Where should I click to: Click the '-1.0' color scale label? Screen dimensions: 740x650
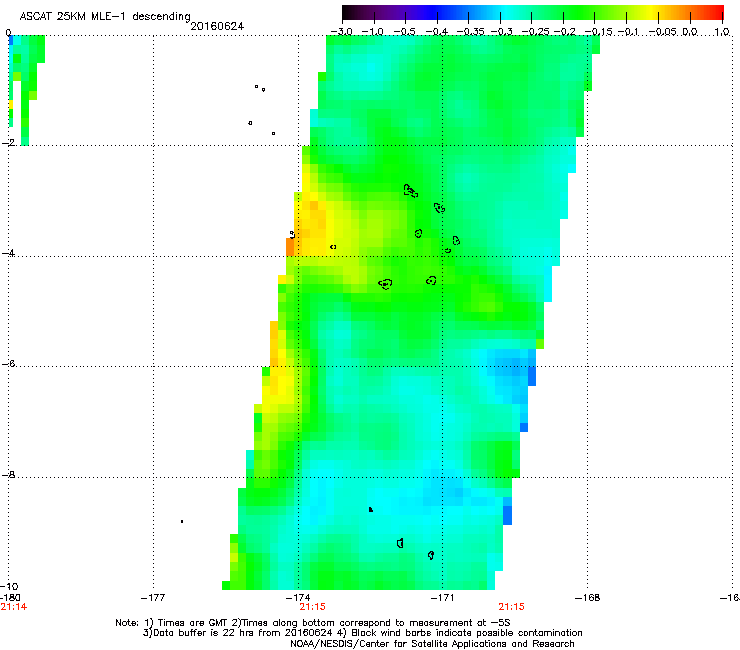coord(372,32)
